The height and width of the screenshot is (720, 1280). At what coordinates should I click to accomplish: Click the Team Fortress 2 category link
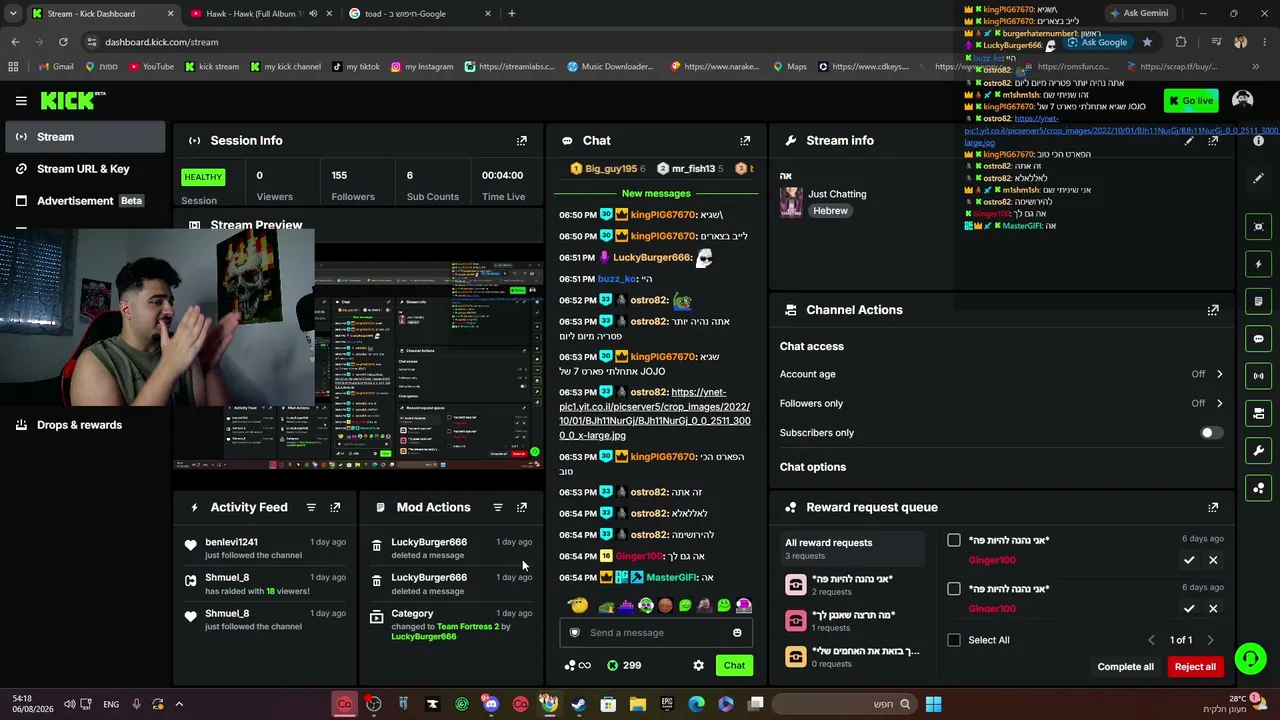click(467, 627)
